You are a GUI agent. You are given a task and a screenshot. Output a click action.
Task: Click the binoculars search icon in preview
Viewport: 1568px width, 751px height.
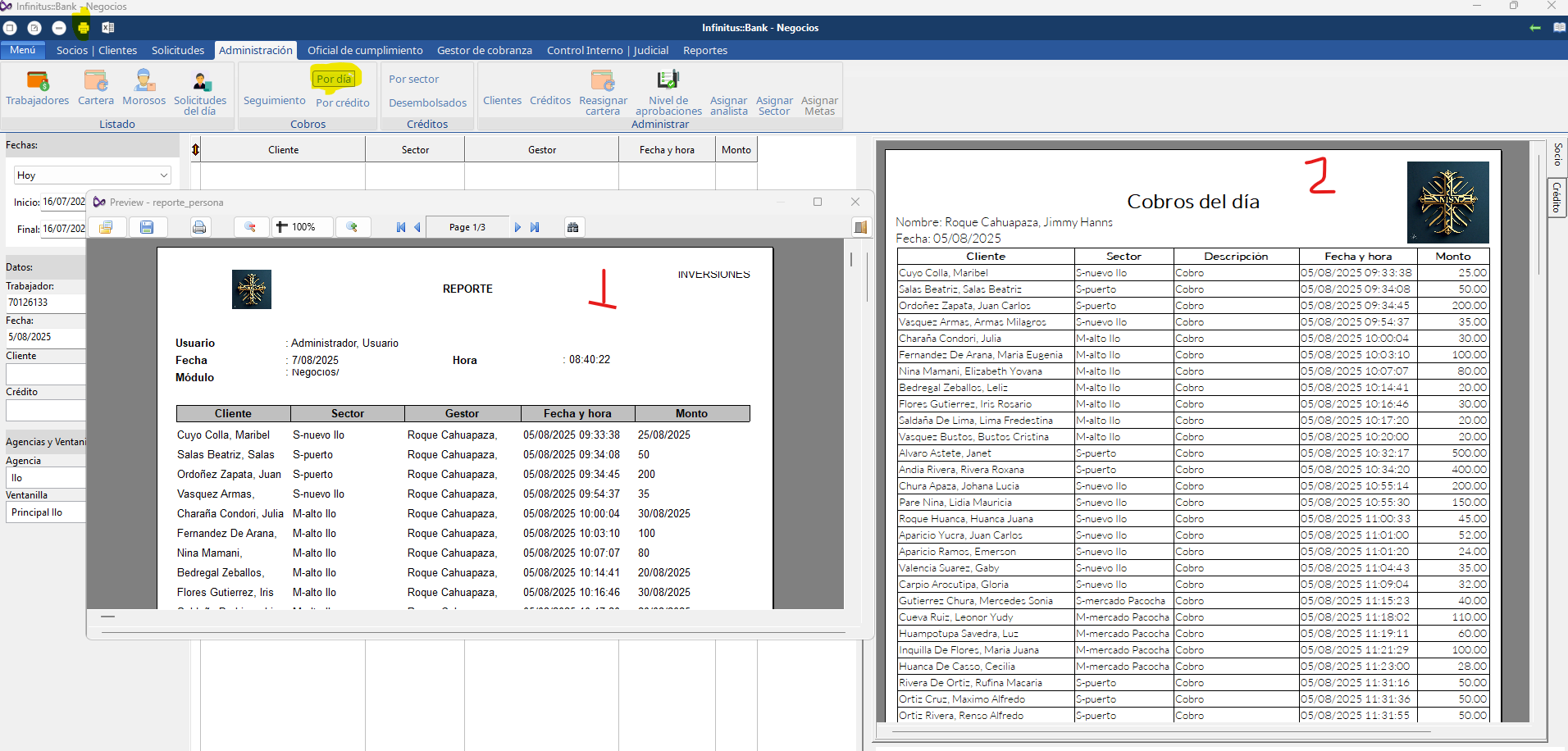(x=572, y=227)
